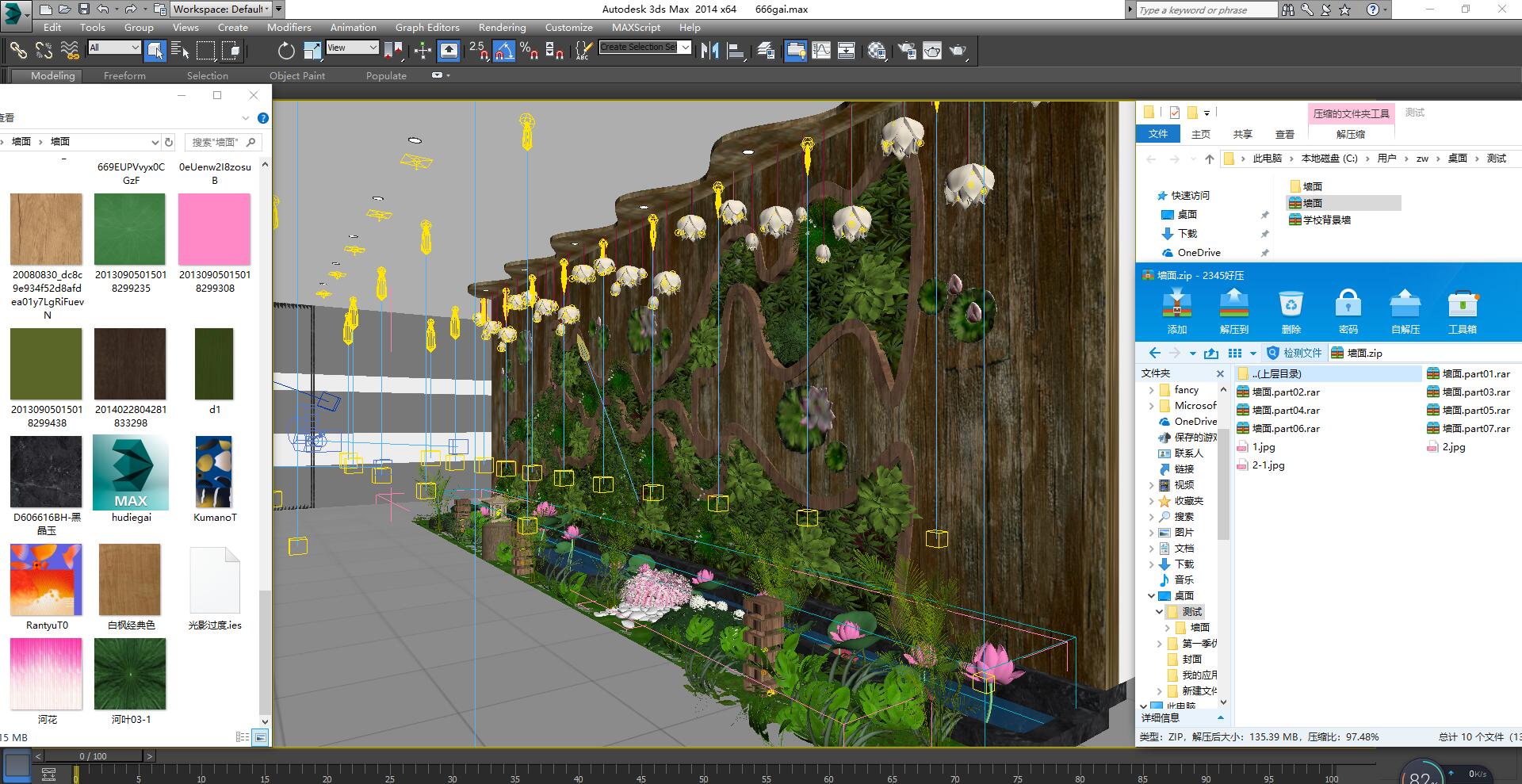Open the selection filter All dropdown

pyautogui.click(x=114, y=48)
